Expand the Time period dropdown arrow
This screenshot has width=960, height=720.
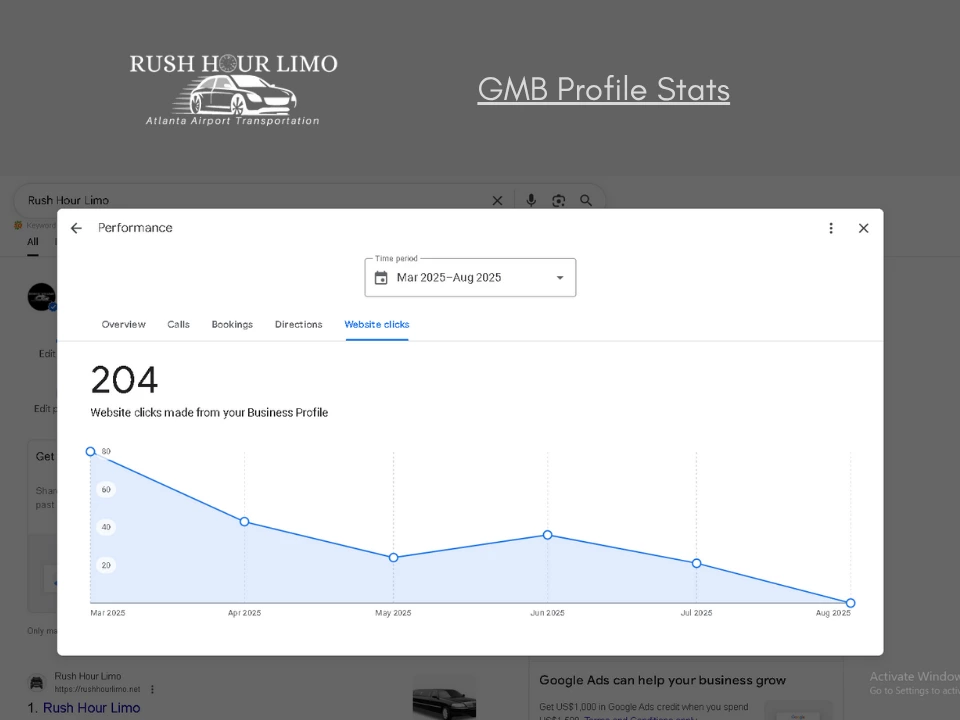coord(560,278)
